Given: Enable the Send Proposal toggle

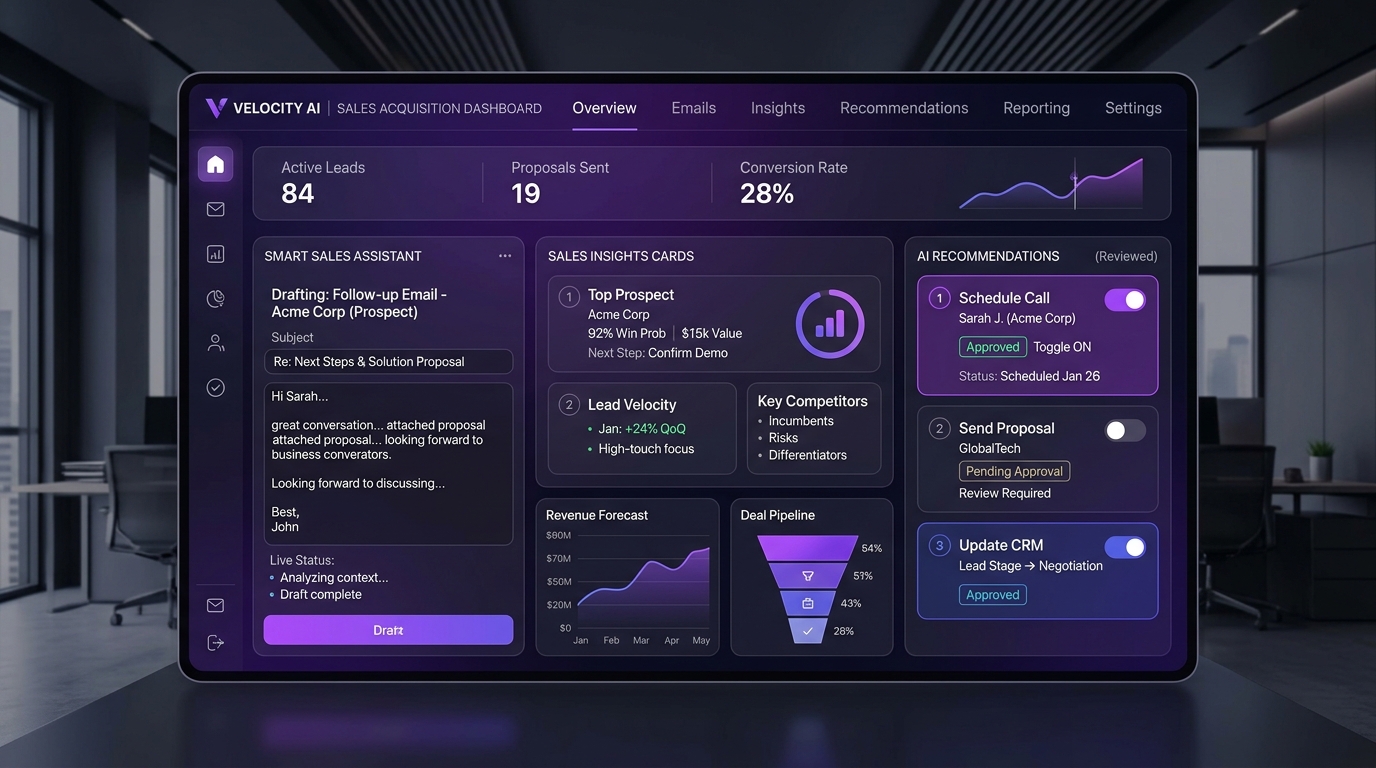Looking at the screenshot, I should coord(1125,430).
